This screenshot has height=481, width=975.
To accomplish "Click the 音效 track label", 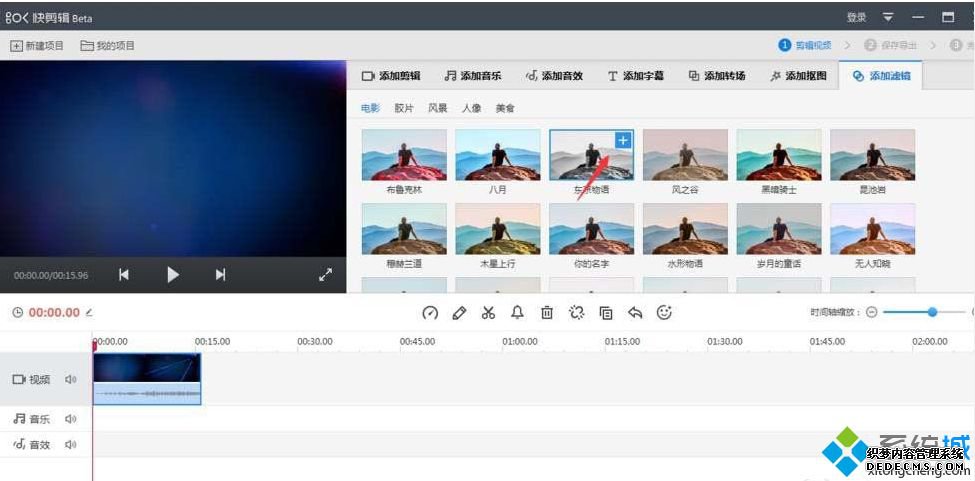I will (x=40, y=444).
